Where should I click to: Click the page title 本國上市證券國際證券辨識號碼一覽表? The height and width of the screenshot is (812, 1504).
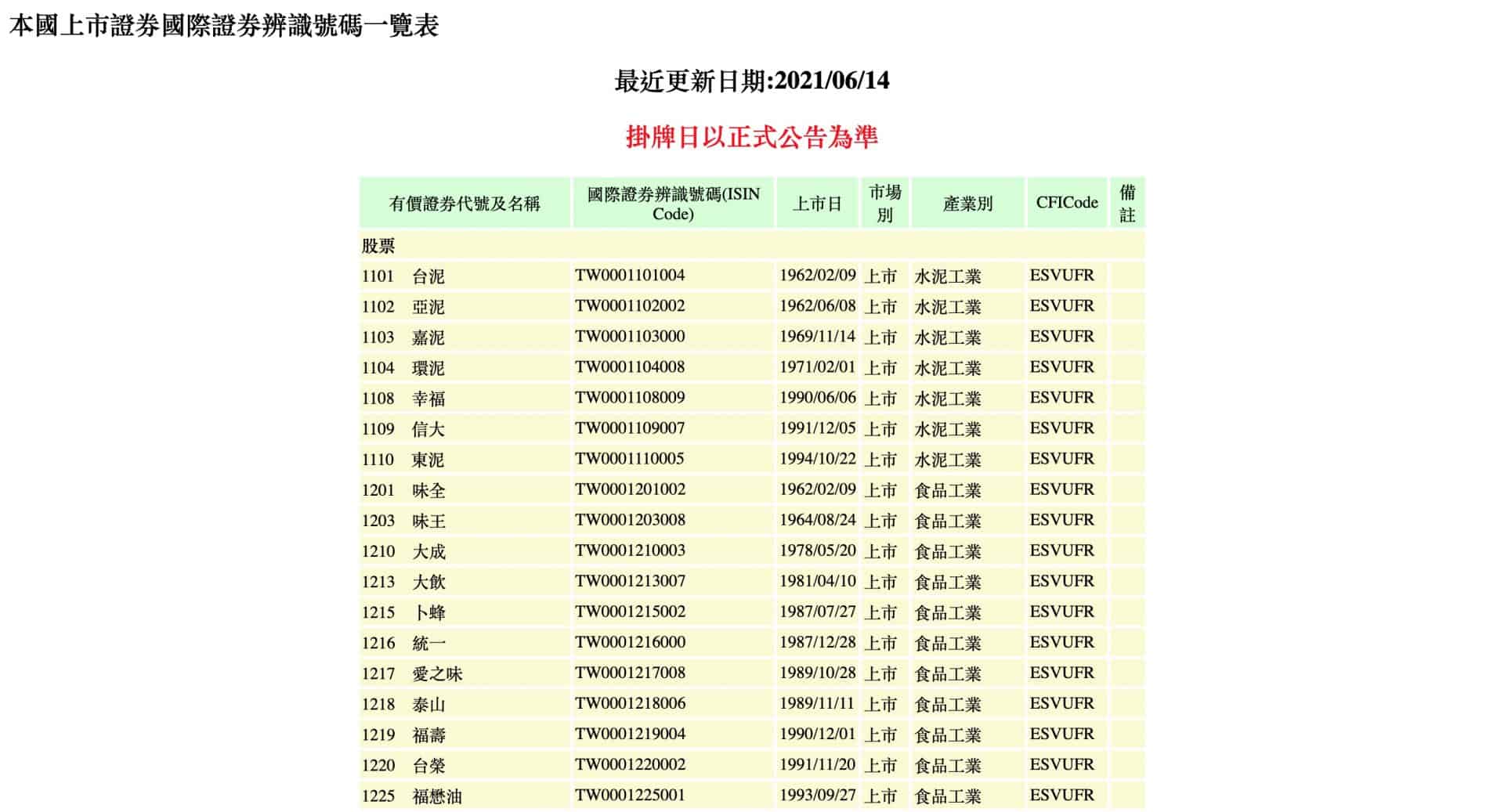point(223,26)
